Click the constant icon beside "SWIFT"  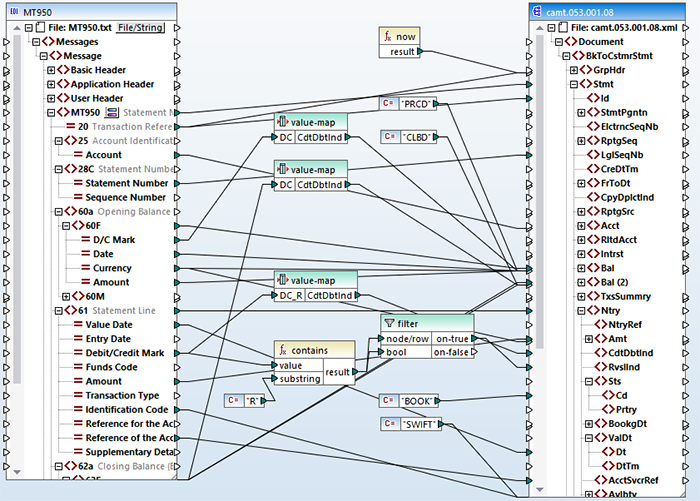388,424
